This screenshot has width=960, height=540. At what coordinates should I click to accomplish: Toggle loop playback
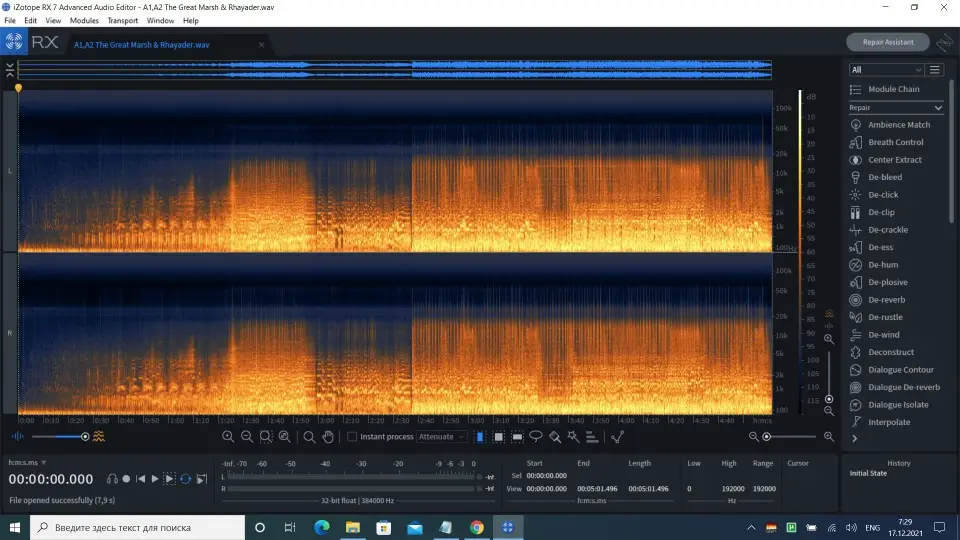tap(186, 480)
